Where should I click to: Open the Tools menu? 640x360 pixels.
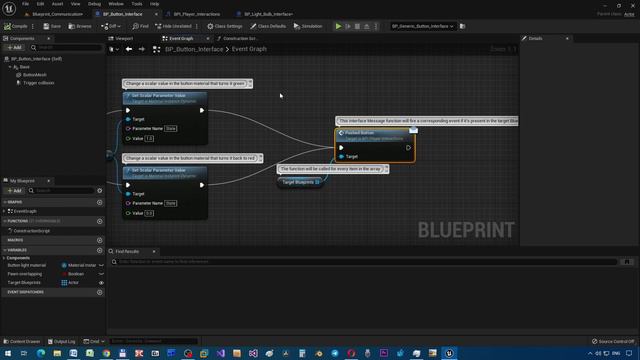(137, 4)
